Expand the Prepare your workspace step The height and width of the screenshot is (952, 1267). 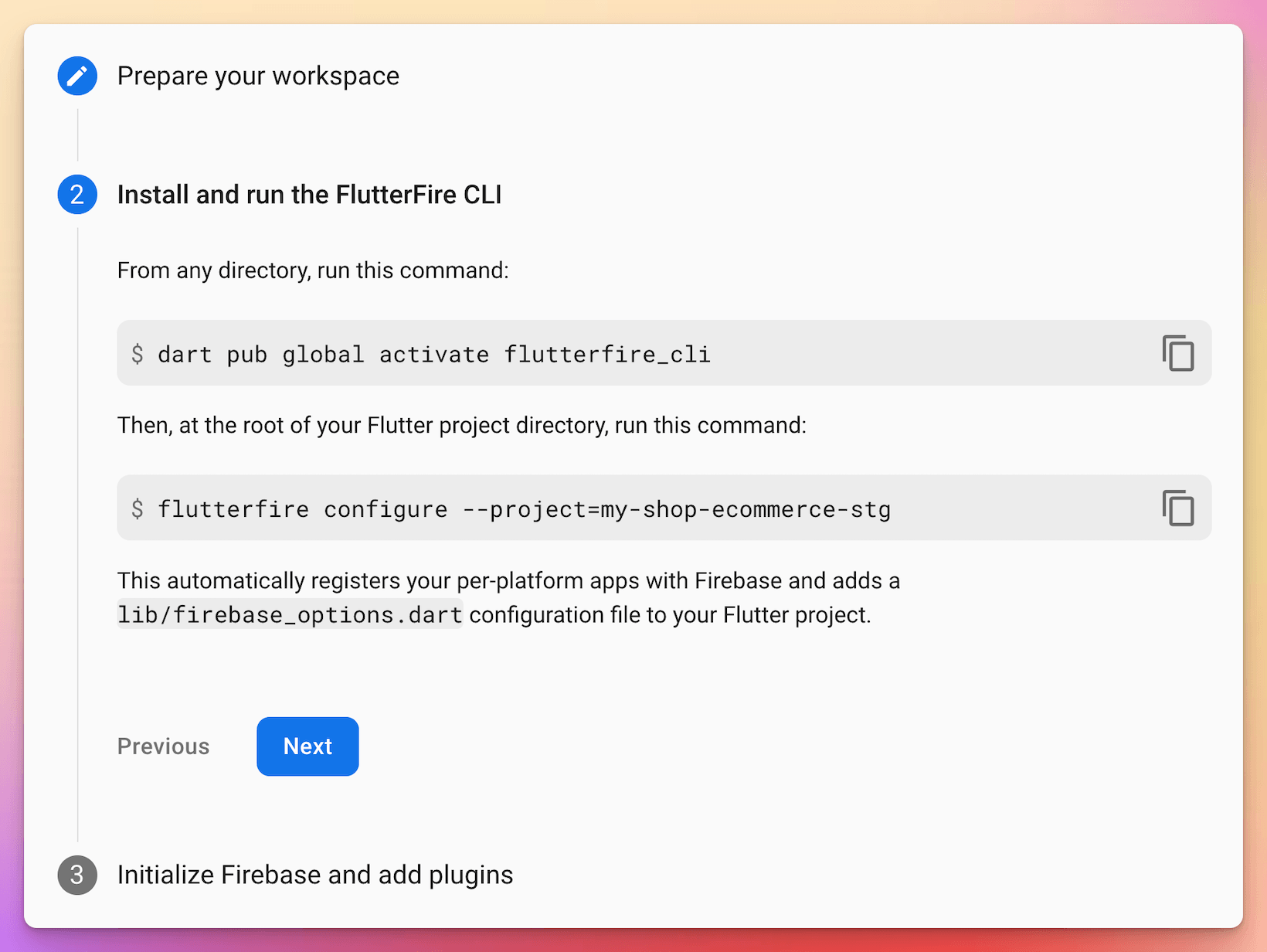click(x=258, y=76)
